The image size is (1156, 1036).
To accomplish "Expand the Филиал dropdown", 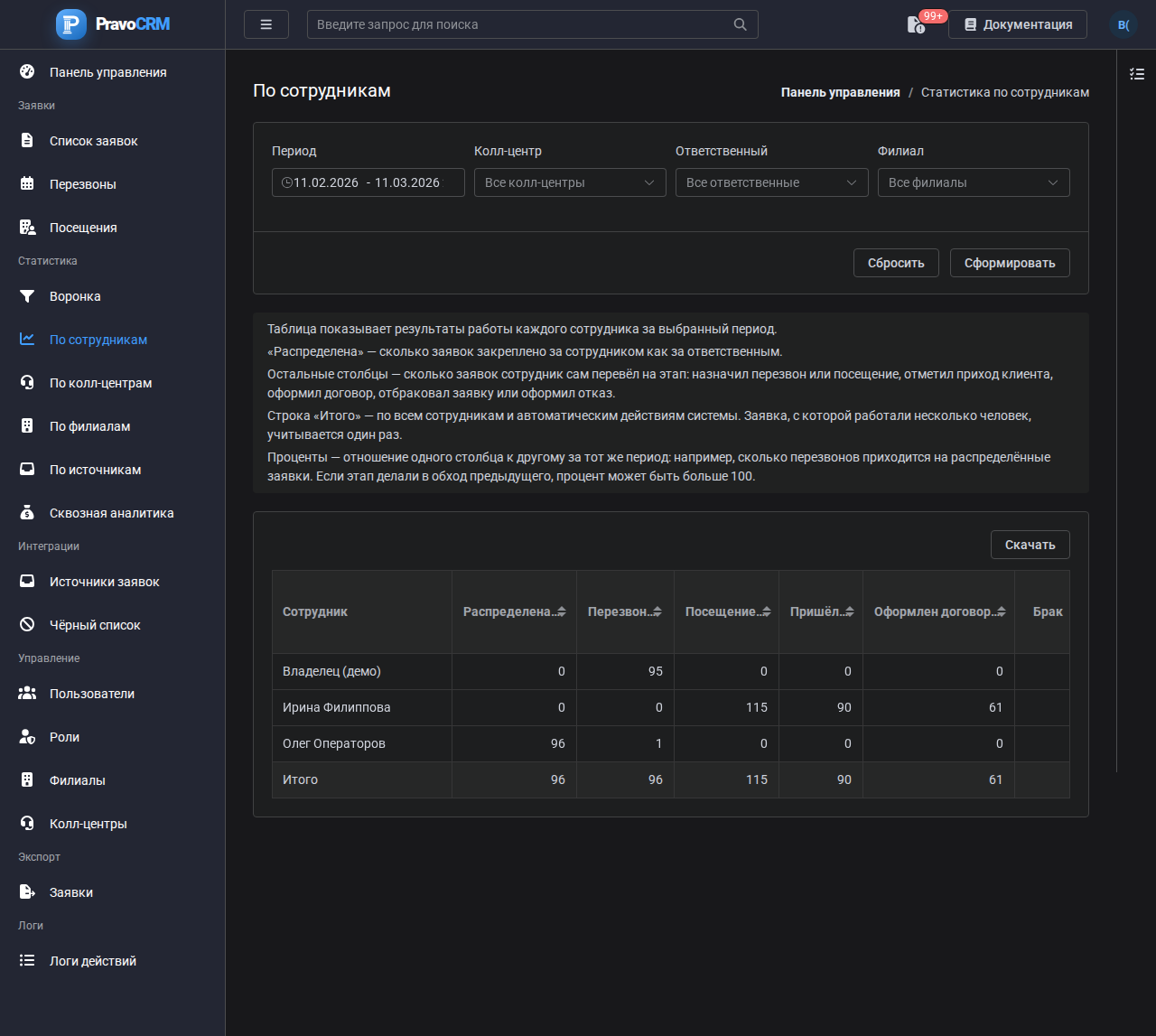I will (x=974, y=182).
